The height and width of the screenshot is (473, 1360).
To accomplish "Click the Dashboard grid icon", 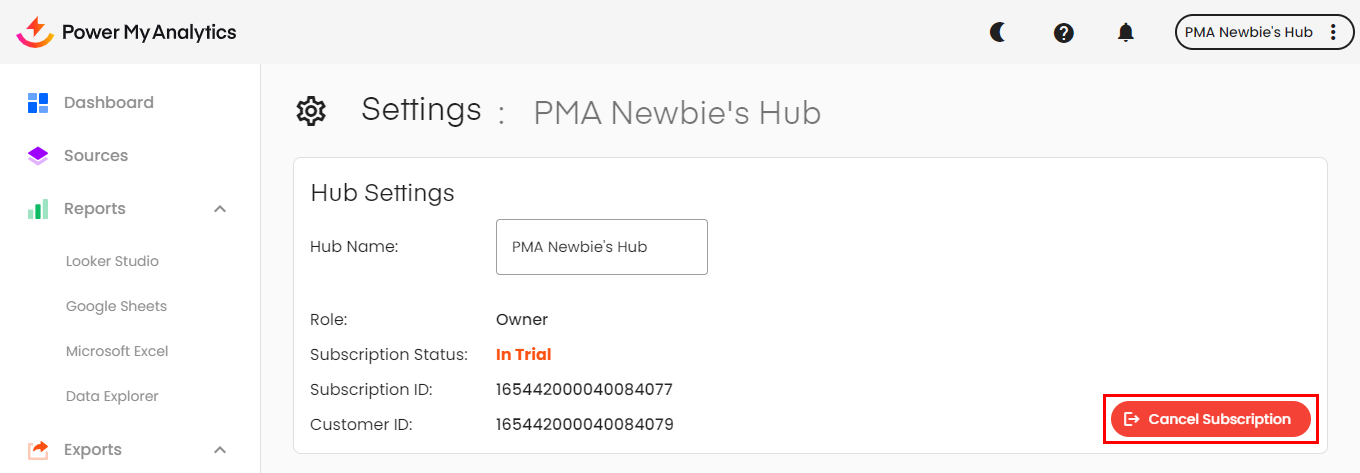I will point(38,102).
